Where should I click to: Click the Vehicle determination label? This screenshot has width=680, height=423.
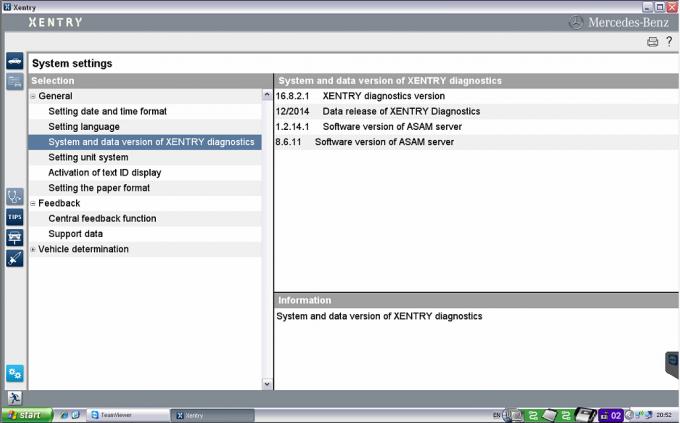(x=83, y=249)
